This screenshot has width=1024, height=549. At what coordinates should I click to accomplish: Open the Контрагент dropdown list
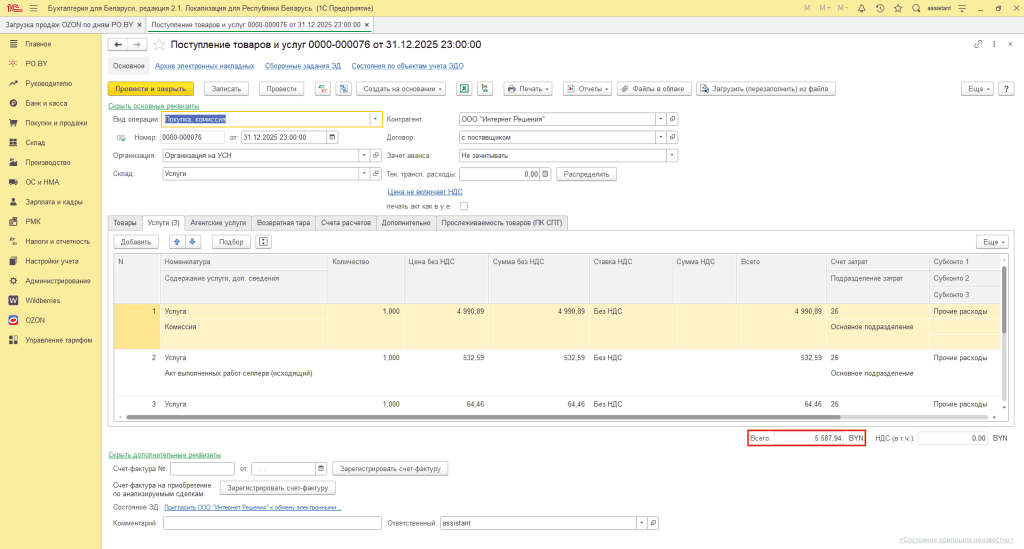660,119
